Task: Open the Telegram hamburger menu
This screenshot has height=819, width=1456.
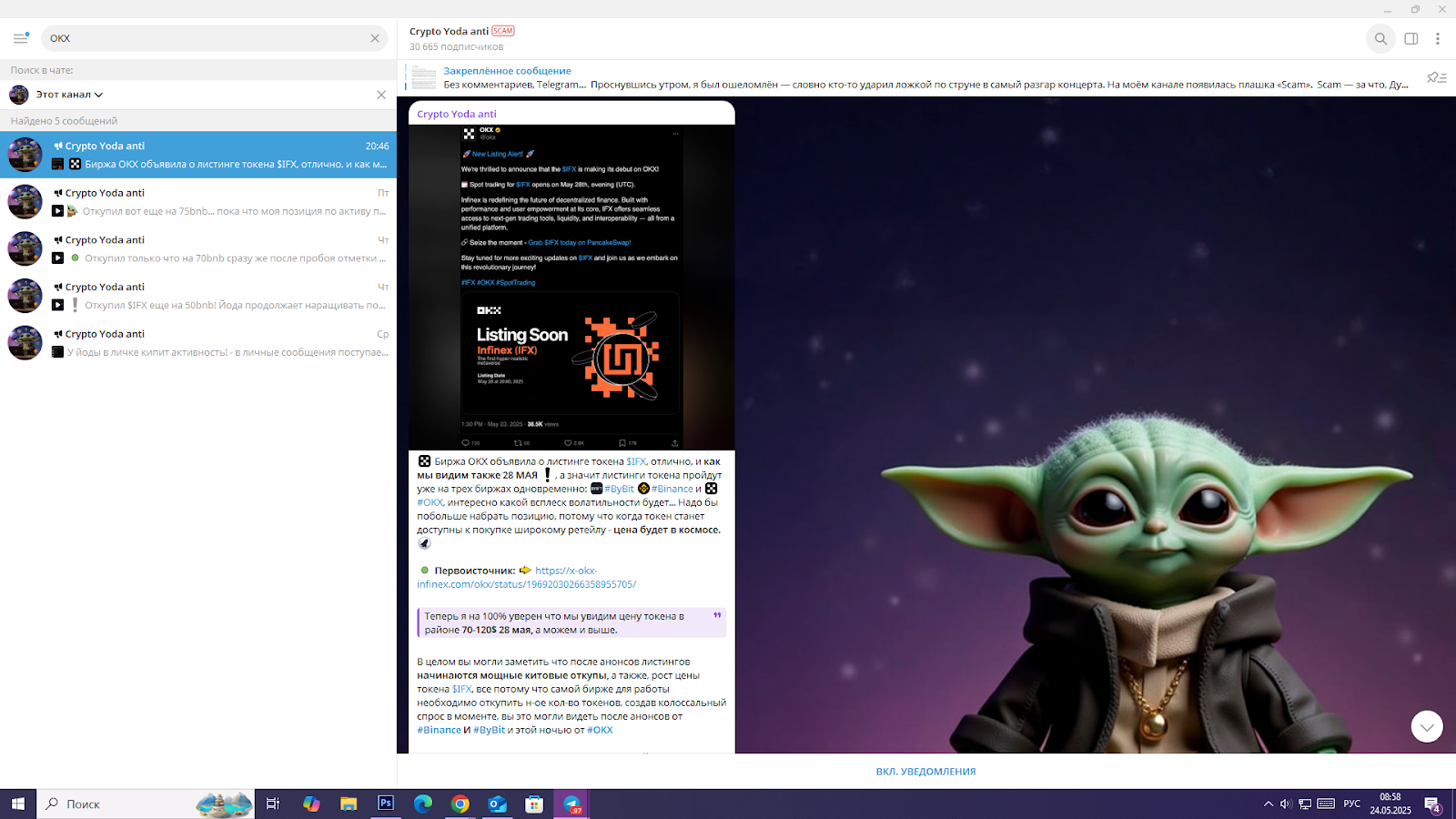Action: [20, 38]
